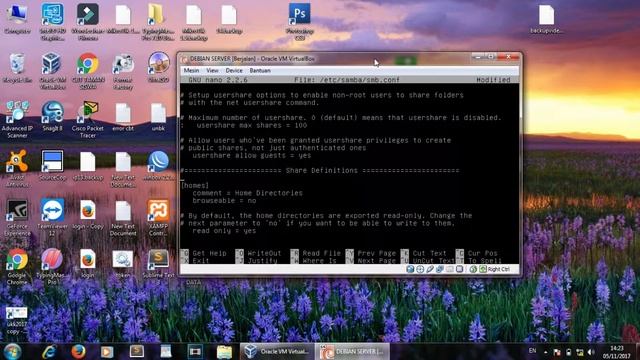
Task: Select the error cbt file icon
Action: [123, 116]
